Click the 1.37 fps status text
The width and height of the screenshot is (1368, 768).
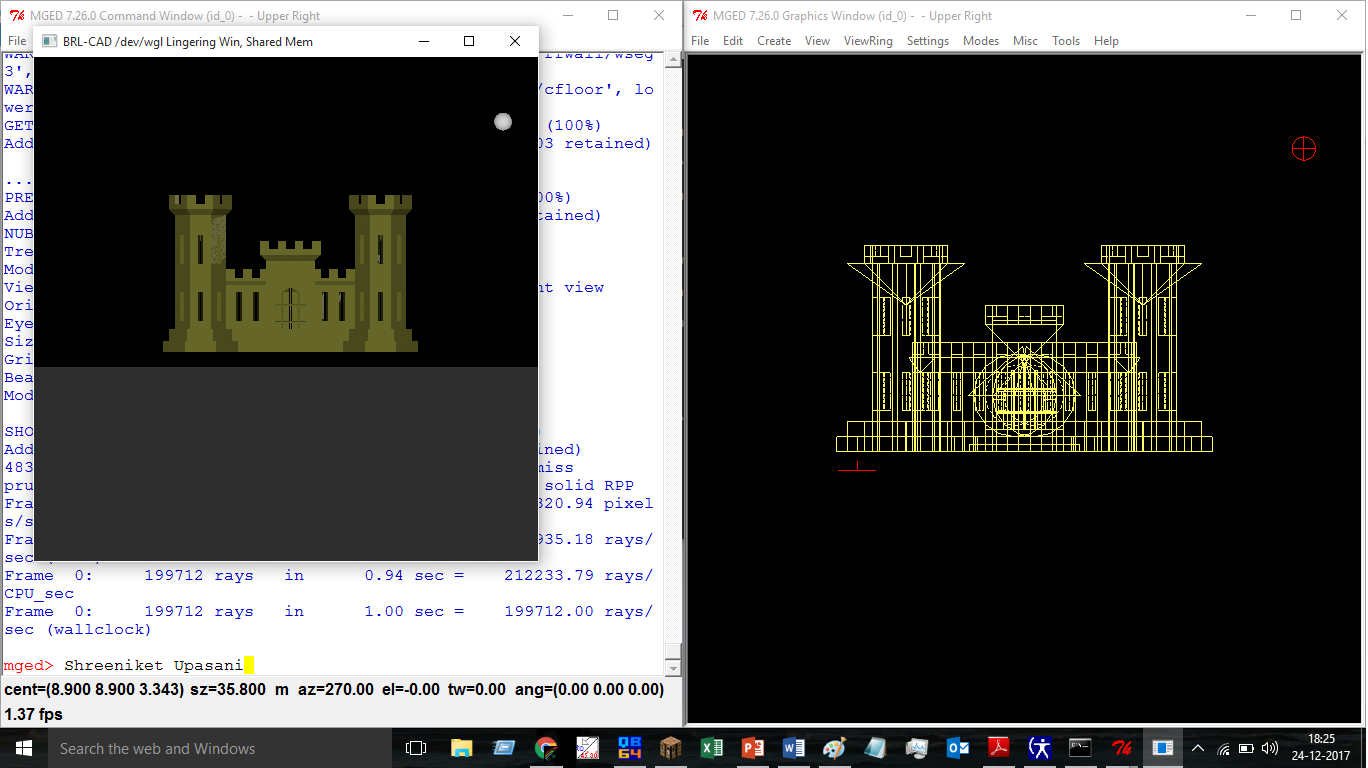(x=34, y=714)
